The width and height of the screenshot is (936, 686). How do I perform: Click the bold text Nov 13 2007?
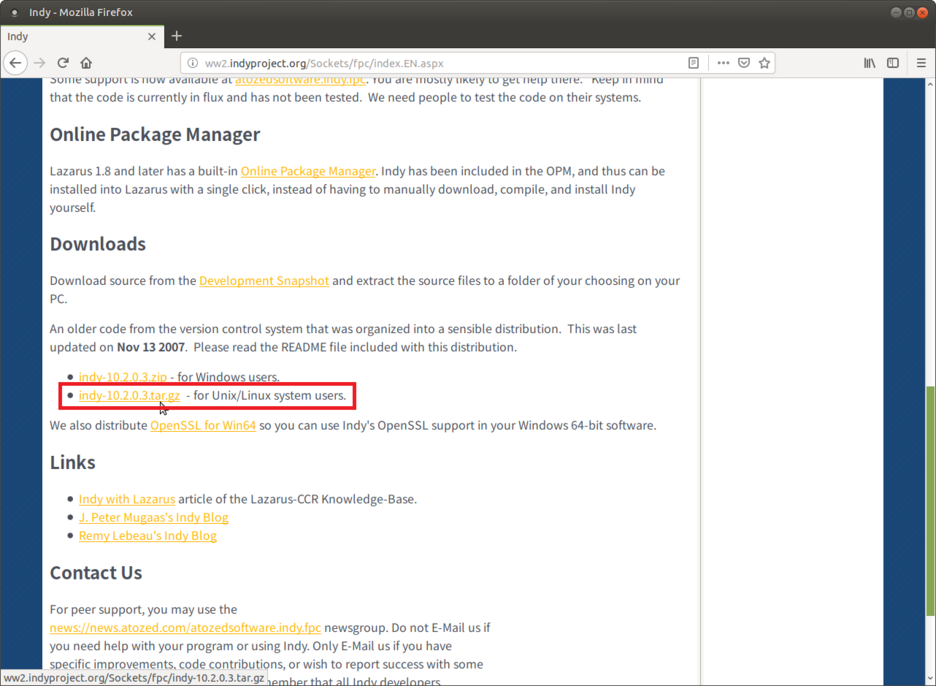(x=150, y=347)
